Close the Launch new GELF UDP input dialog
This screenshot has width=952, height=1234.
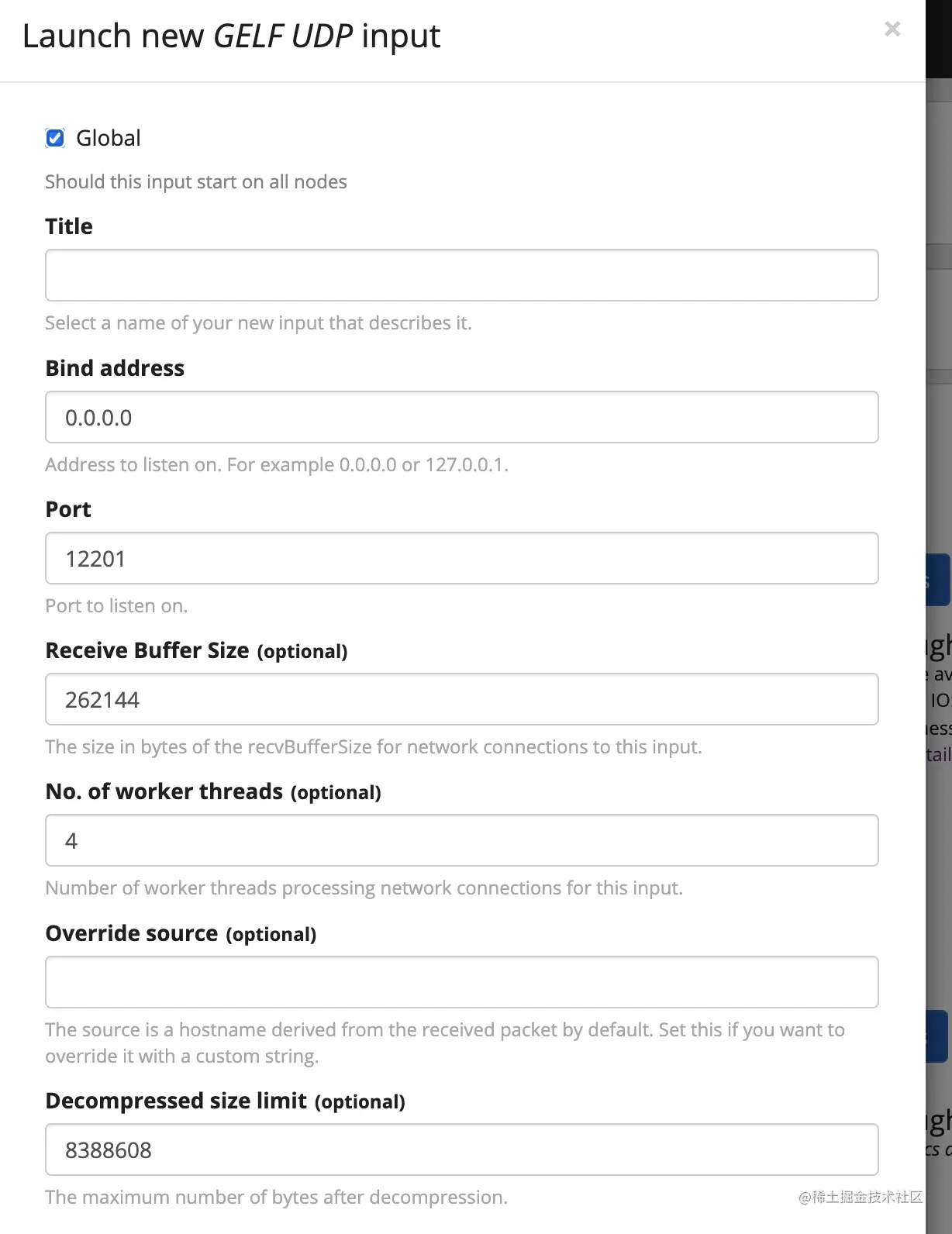892,29
